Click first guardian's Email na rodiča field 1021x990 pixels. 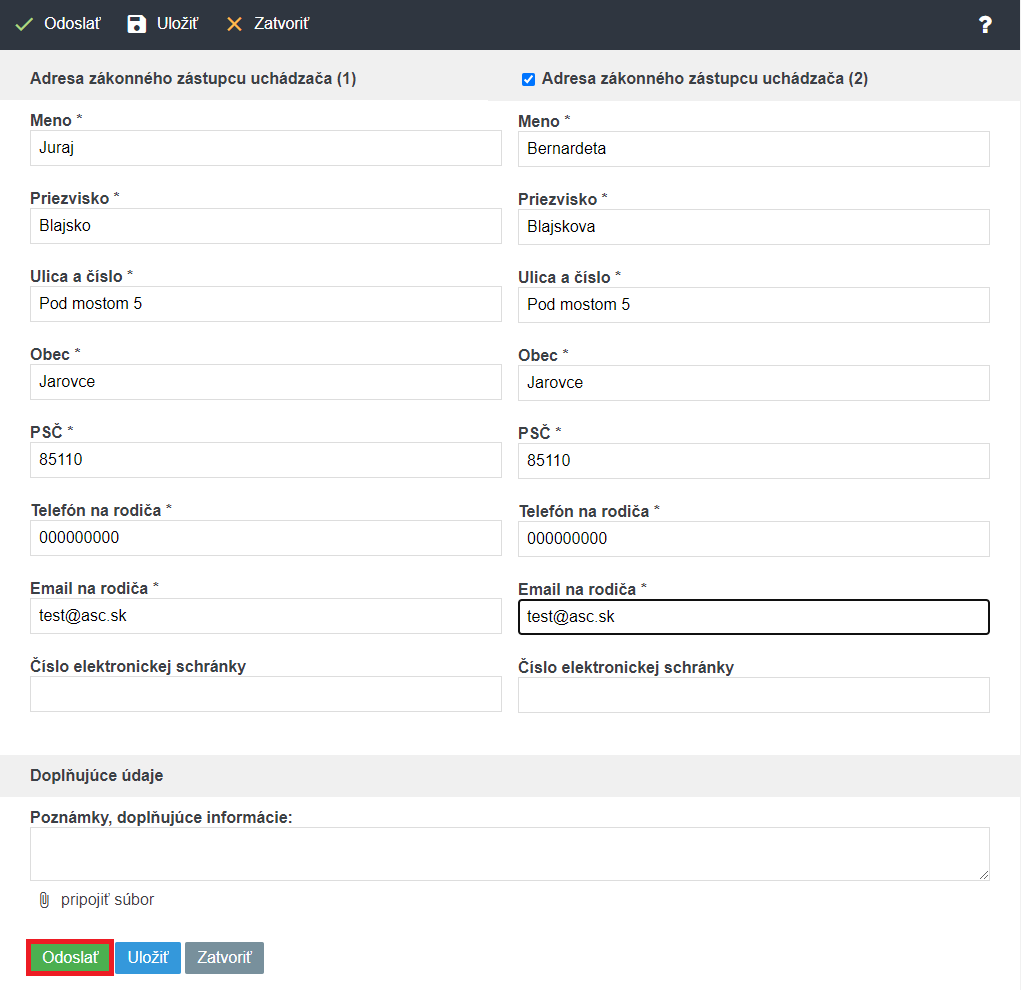pyautogui.click(x=265, y=616)
